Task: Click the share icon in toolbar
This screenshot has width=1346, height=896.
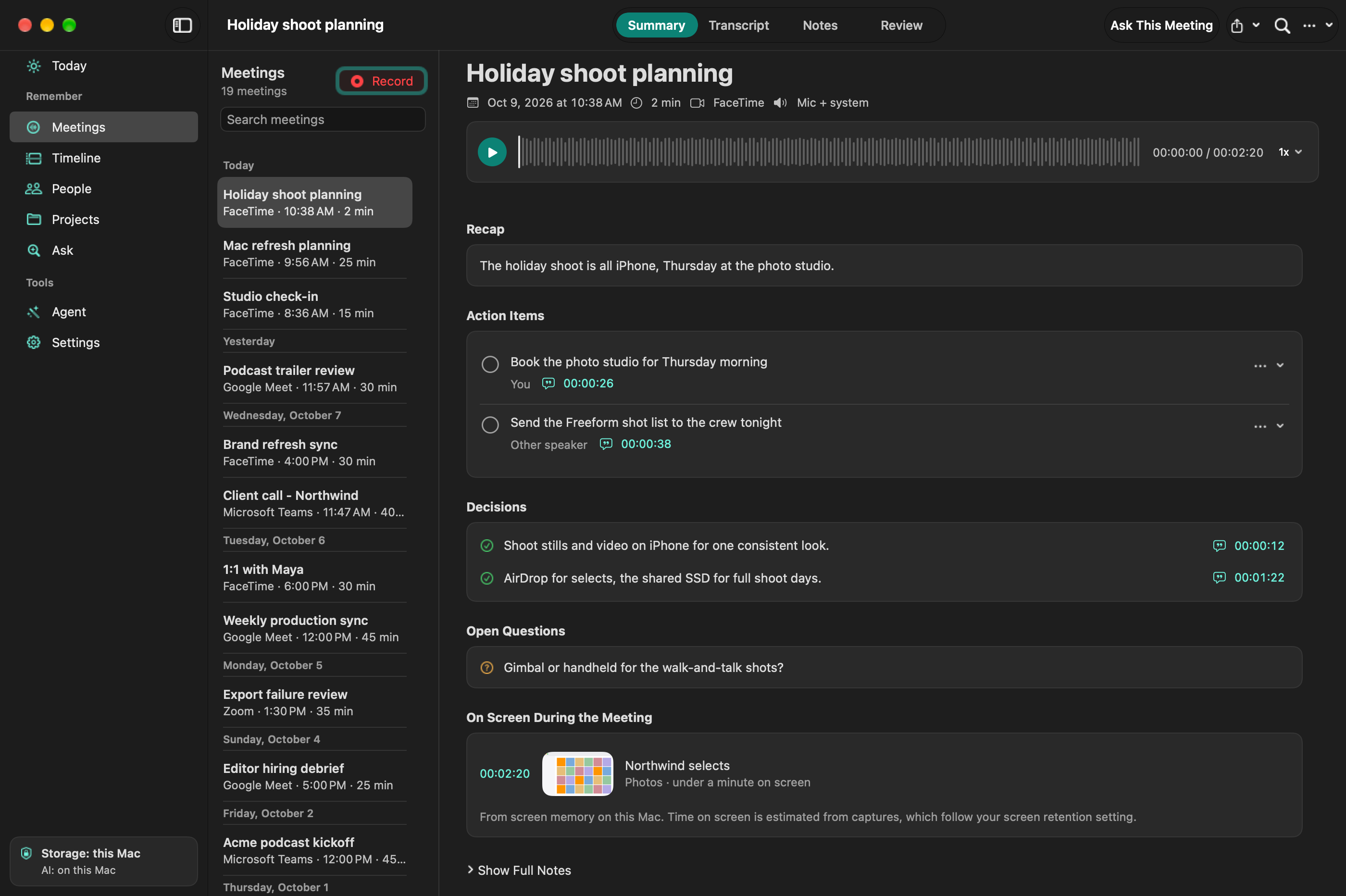Action: click(x=1237, y=25)
